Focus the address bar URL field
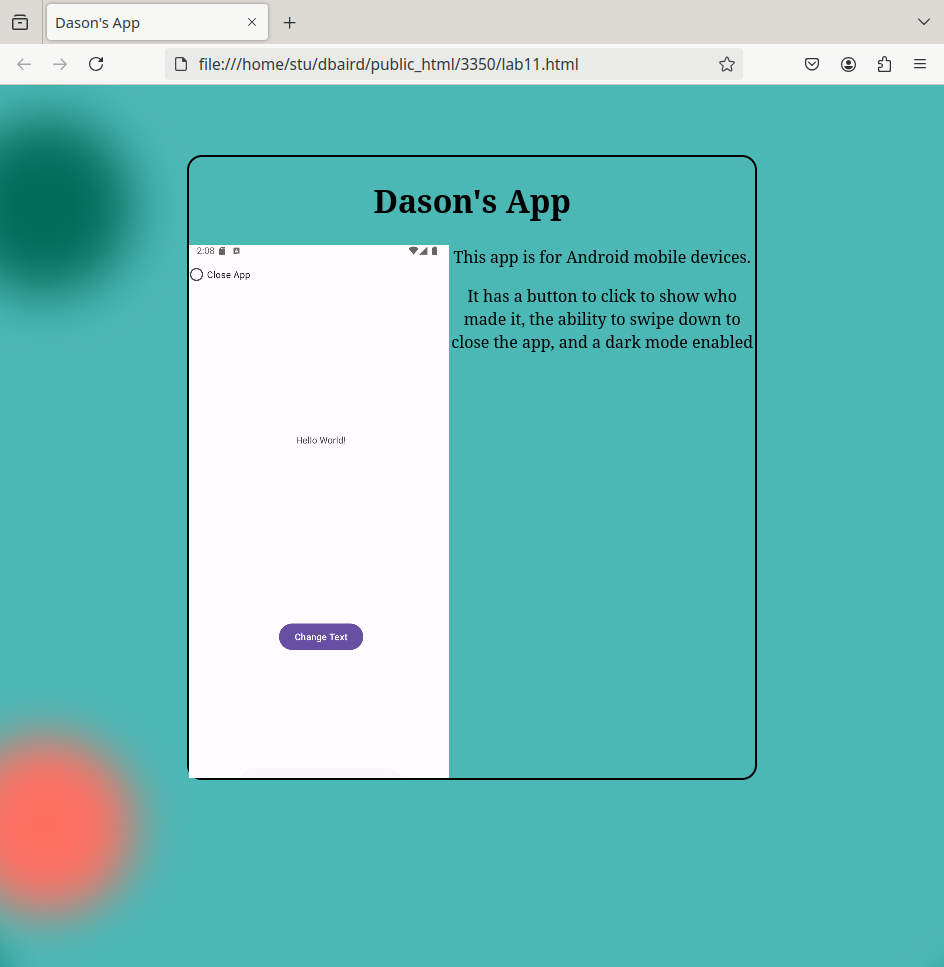 pos(453,64)
